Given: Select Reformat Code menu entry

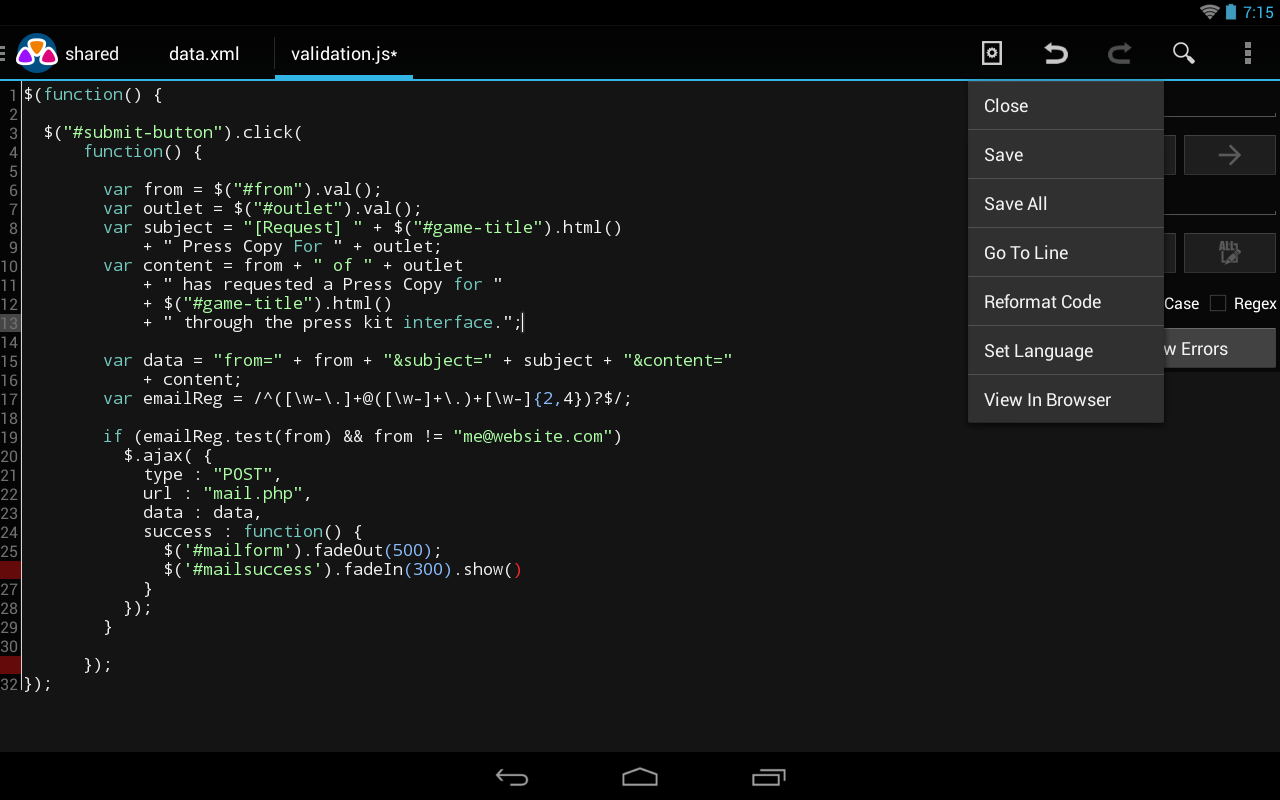Looking at the screenshot, I should (x=1065, y=301).
